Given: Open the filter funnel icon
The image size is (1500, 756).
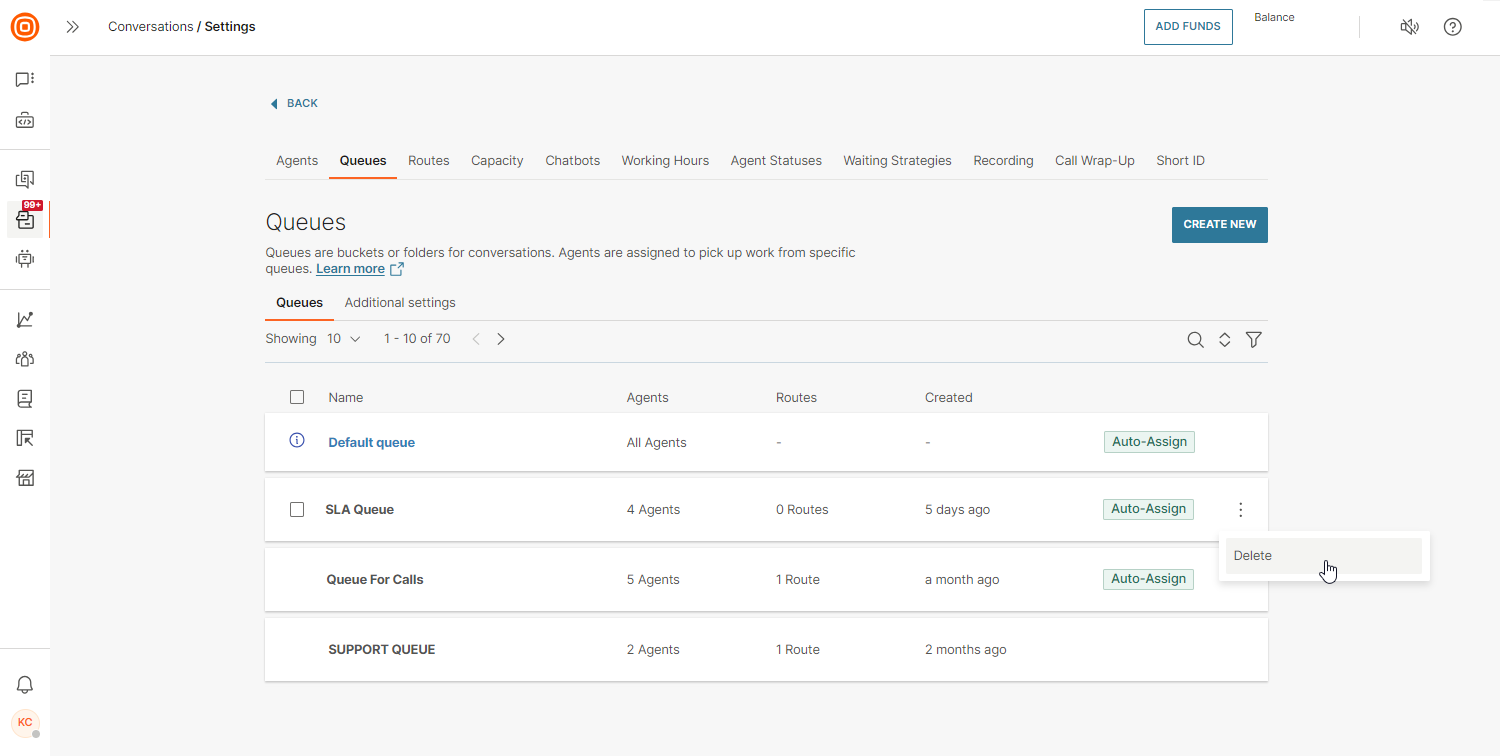Looking at the screenshot, I should 1254,340.
